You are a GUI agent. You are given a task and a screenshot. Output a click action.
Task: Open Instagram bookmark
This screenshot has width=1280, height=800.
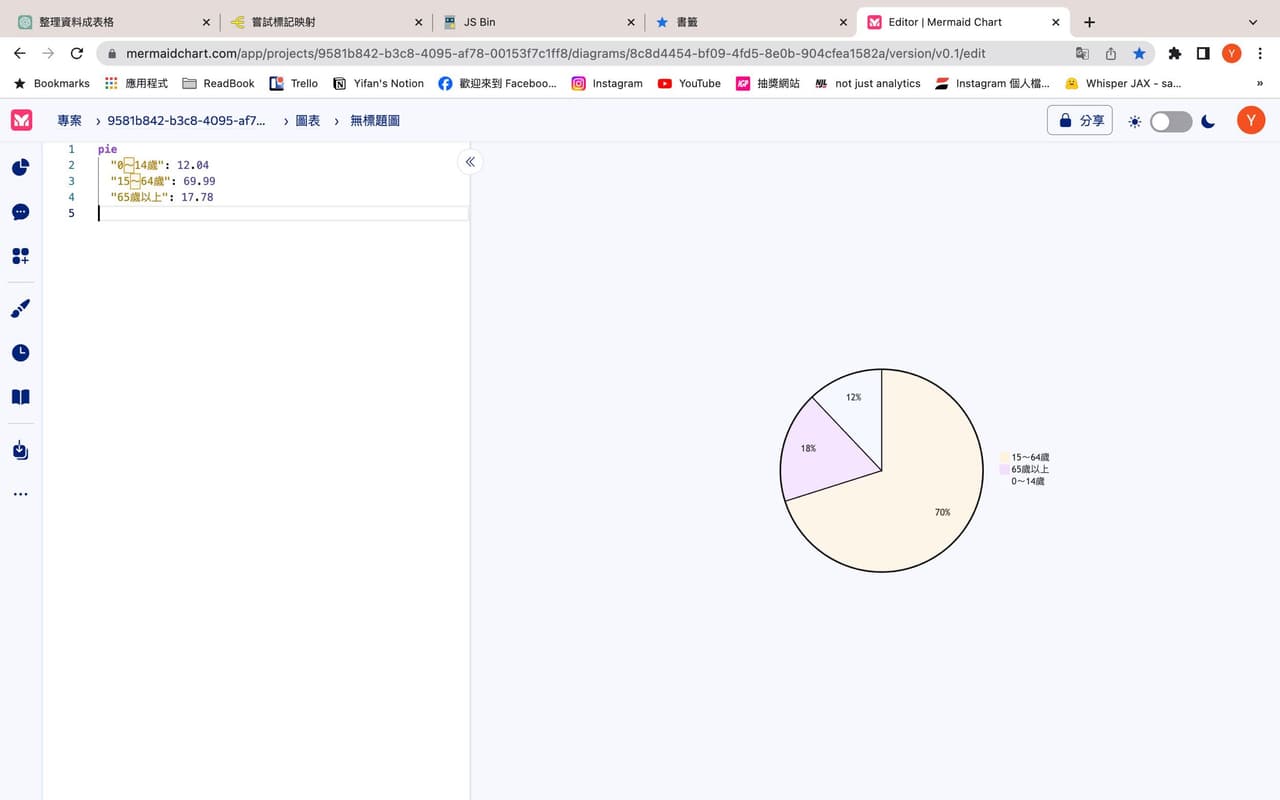(x=607, y=84)
